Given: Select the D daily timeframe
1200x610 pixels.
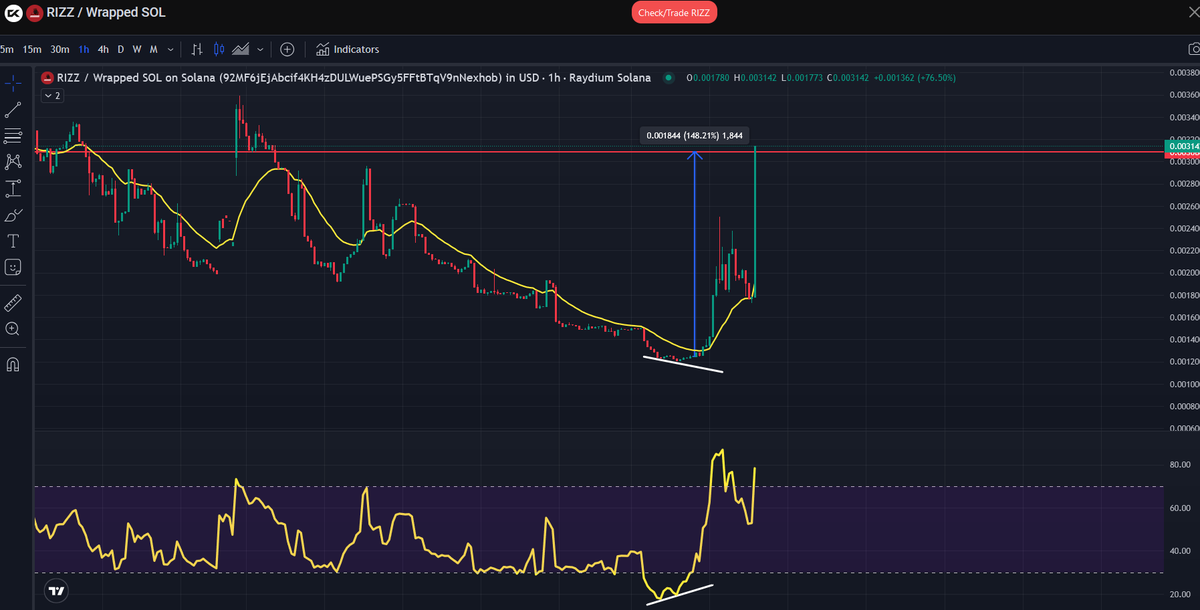Looking at the screenshot, I should pyautogui.click(x=121, y=49).
